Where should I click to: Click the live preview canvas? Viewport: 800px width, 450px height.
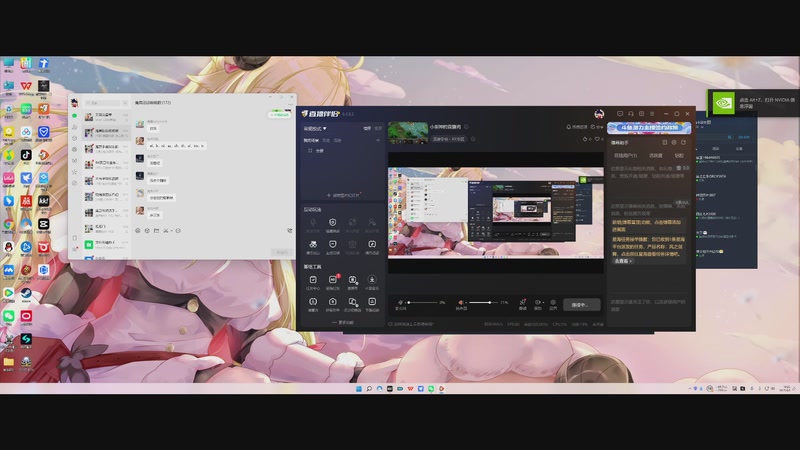[495, 213]
